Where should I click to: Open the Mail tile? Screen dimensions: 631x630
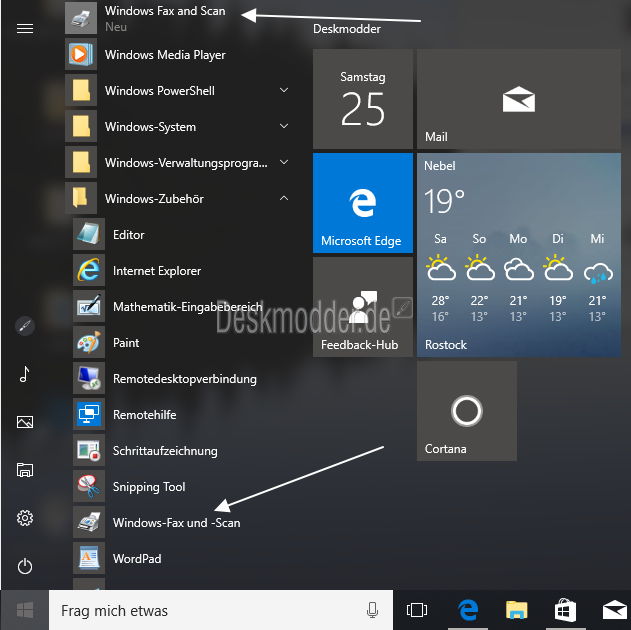[x=519, y=99]
